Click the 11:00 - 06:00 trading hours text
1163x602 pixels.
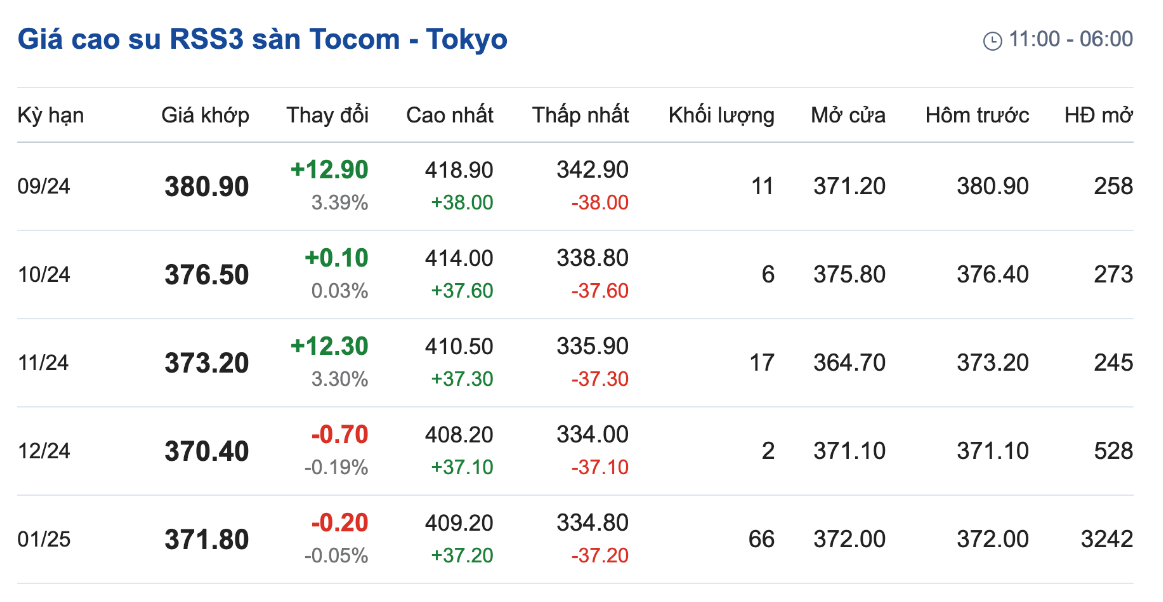coord(1071,39)
